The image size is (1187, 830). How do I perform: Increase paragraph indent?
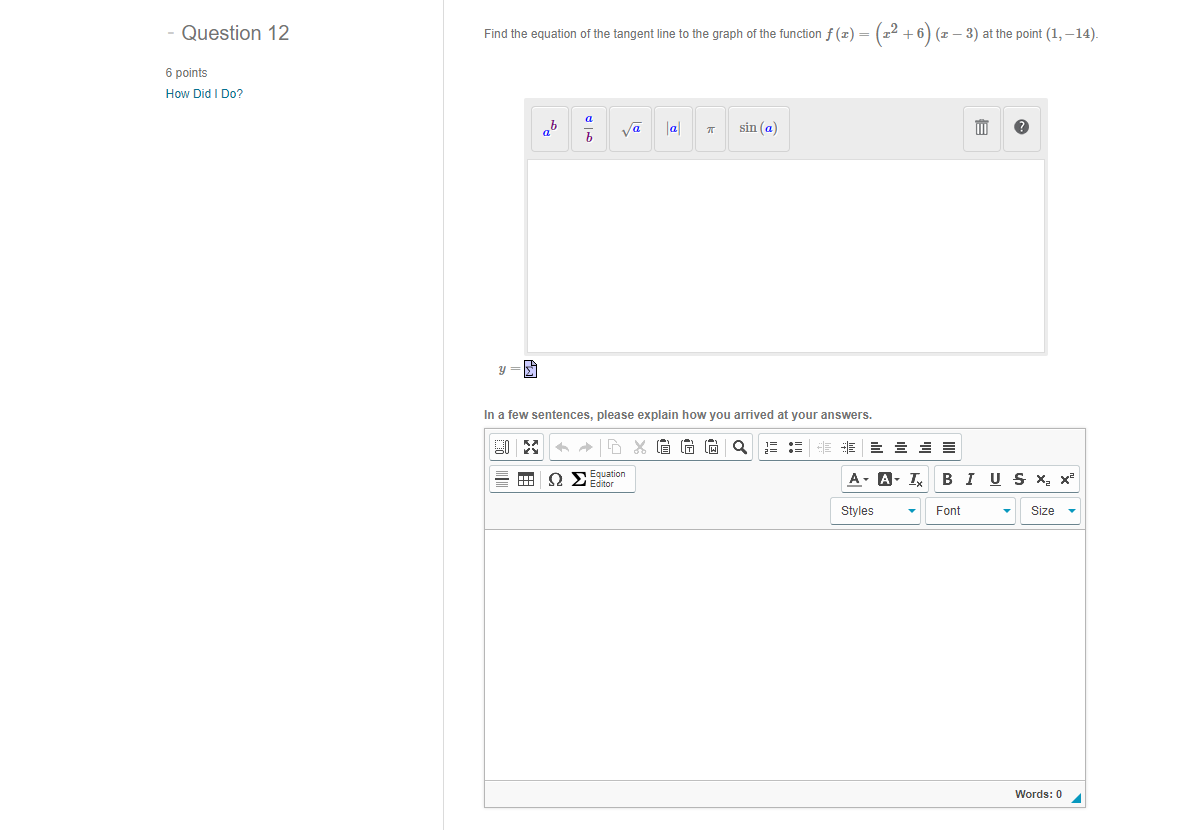848,447
